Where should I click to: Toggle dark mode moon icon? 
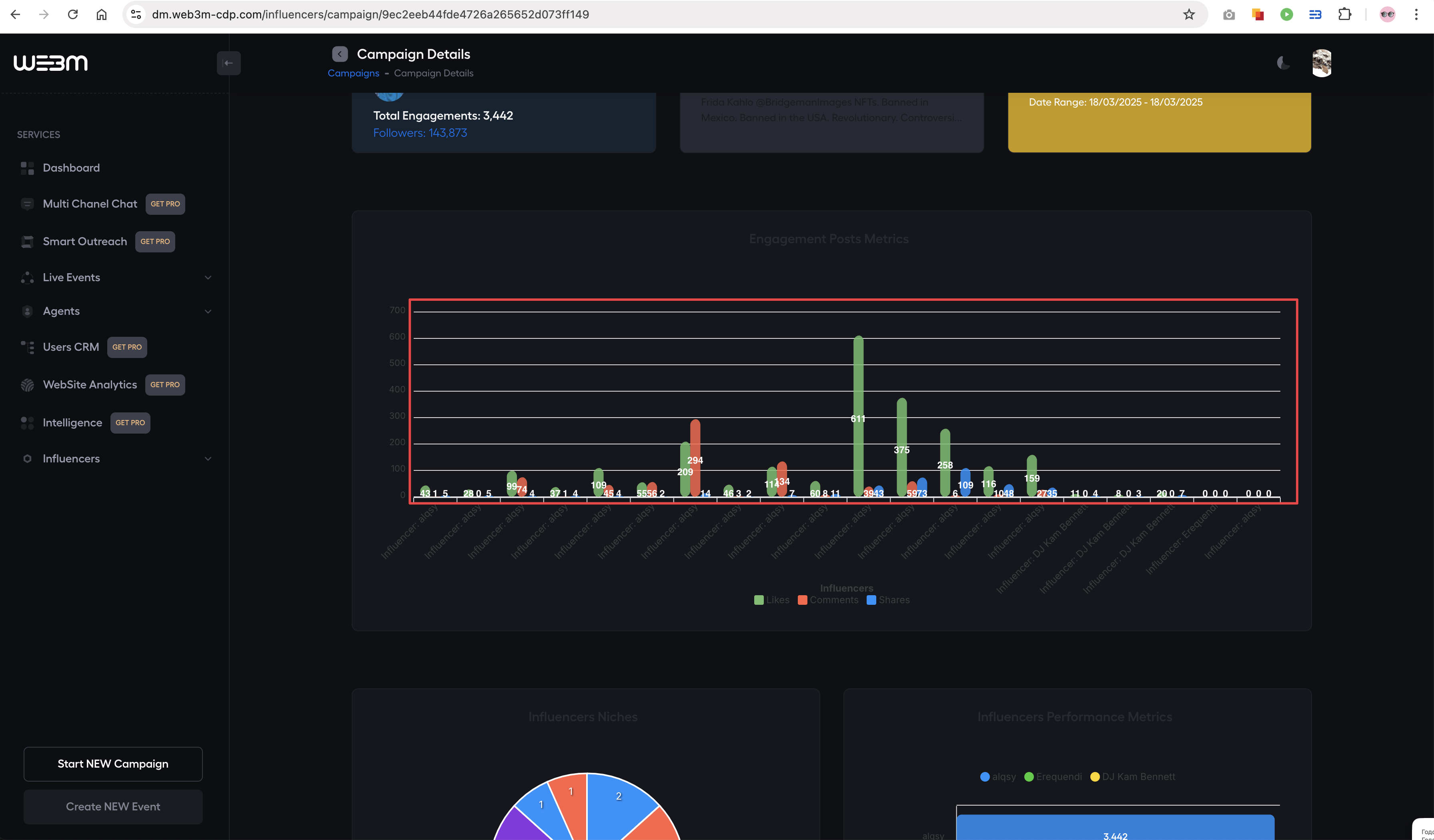point(1283,63)
